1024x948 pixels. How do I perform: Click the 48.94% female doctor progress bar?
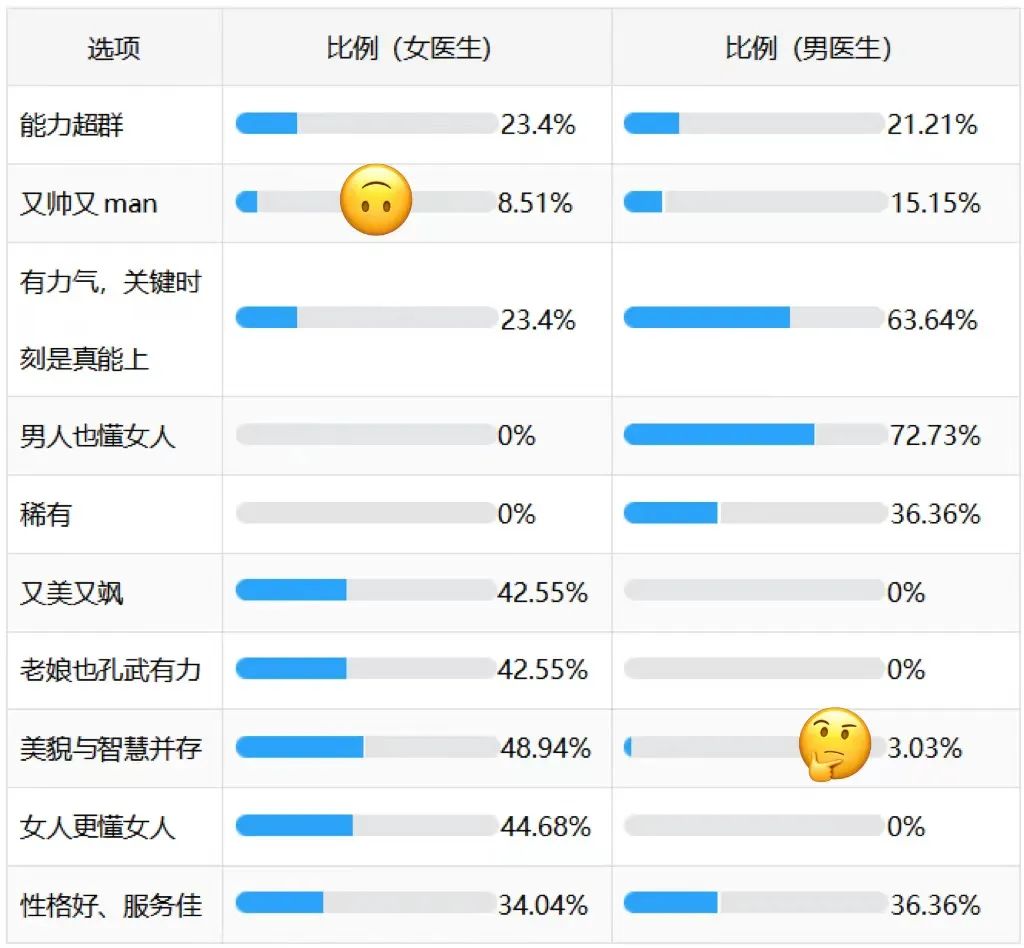coord(366,747)
